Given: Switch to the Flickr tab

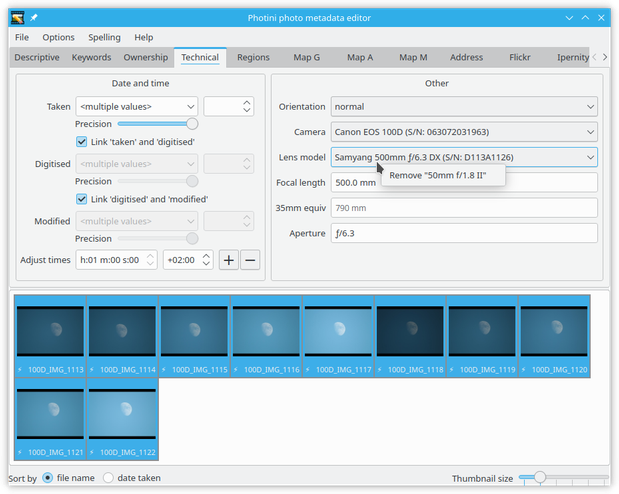Looking at the screenshot, I should [520, 57].
